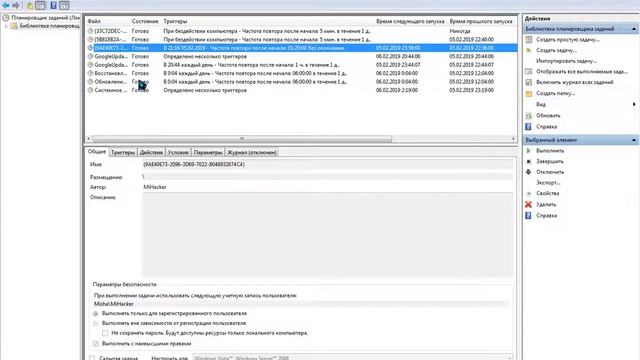Screen dimensions: 640x360
Task: Toggle the console tree toolbar icon
Action: point(40,5)
